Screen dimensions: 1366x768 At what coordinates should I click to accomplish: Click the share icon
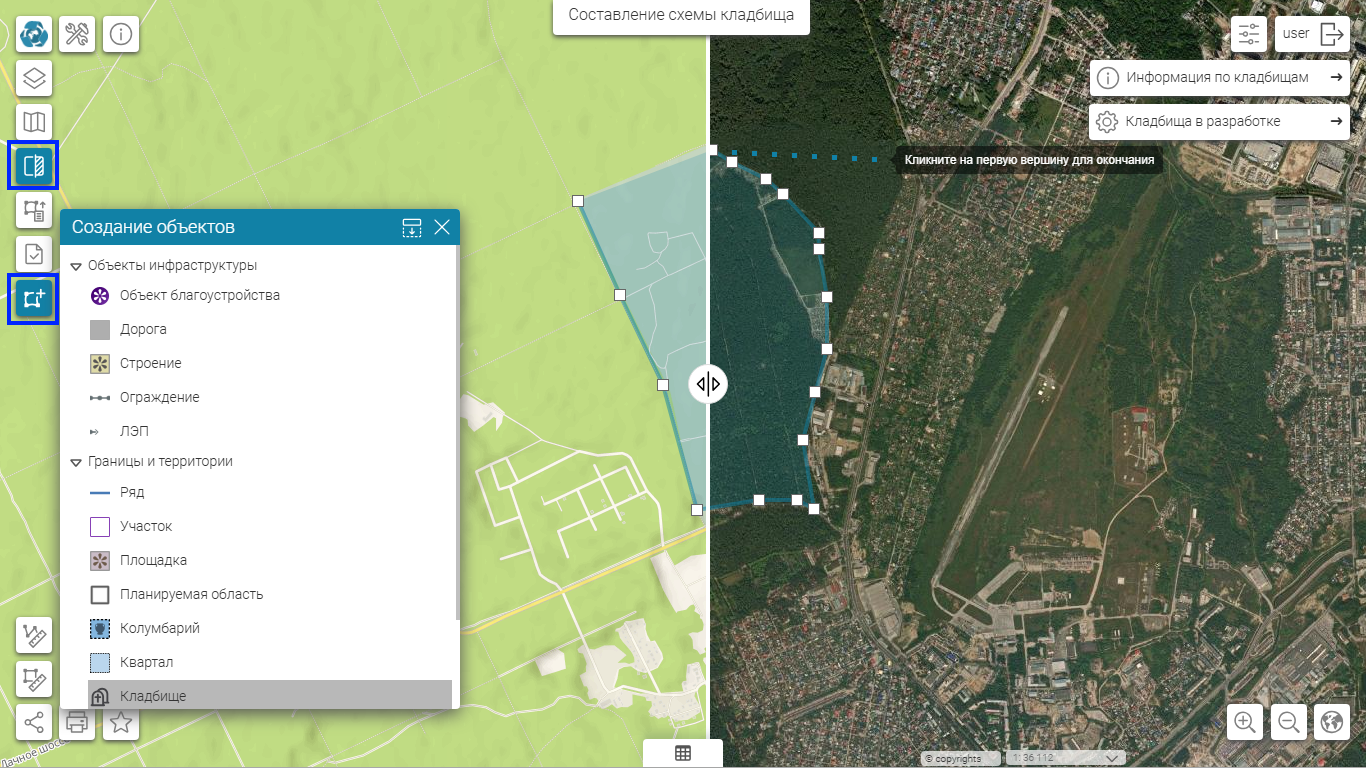[x=34, y=722]
